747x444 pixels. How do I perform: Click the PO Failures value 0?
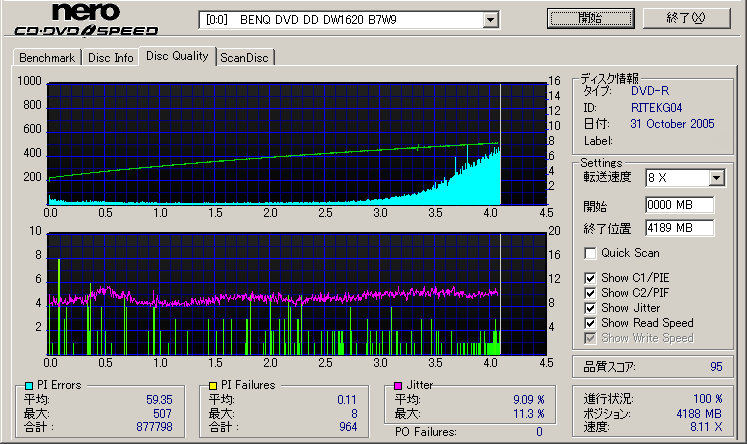tap(539, 432)
